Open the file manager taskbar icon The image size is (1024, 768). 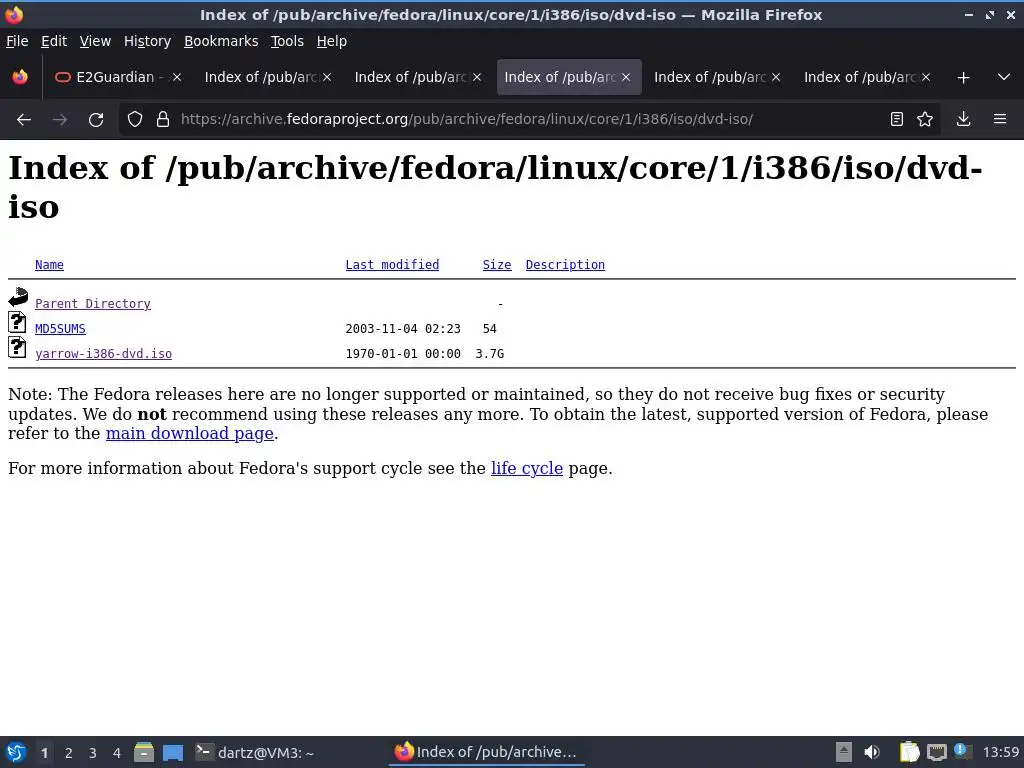click(144, 752)
